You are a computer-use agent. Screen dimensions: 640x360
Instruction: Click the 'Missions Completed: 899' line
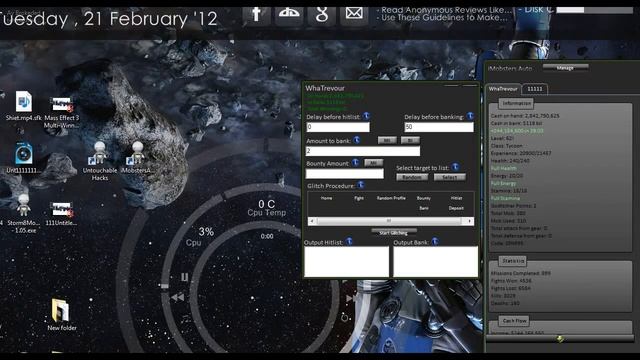(x=520, y=273)
